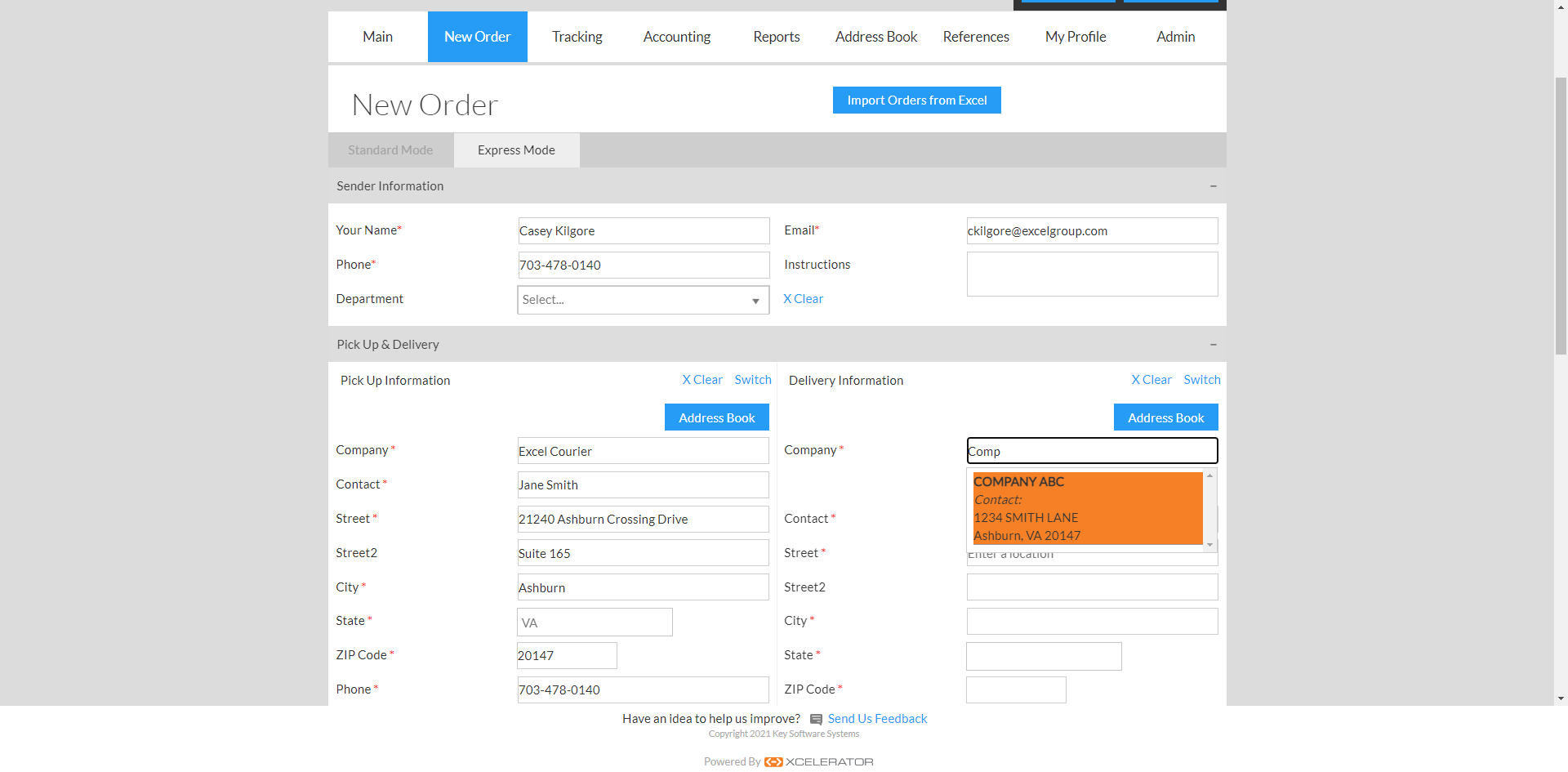Image resolution: width=1568 pixels, height=772 pixels.
Task: Click the sender Phone field 703-478-0140
Action: (x=644, y=266)
